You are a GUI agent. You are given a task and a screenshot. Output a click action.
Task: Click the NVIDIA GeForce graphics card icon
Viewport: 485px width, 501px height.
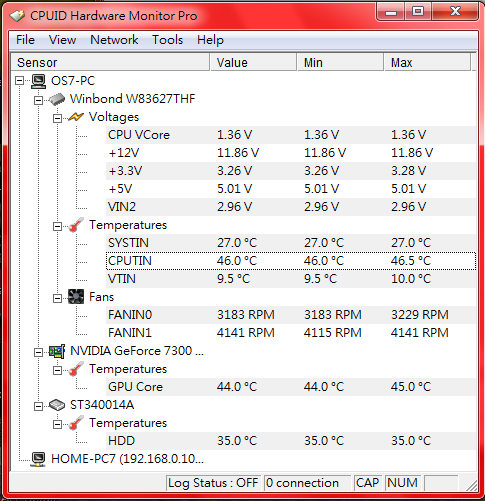[57, 351]
